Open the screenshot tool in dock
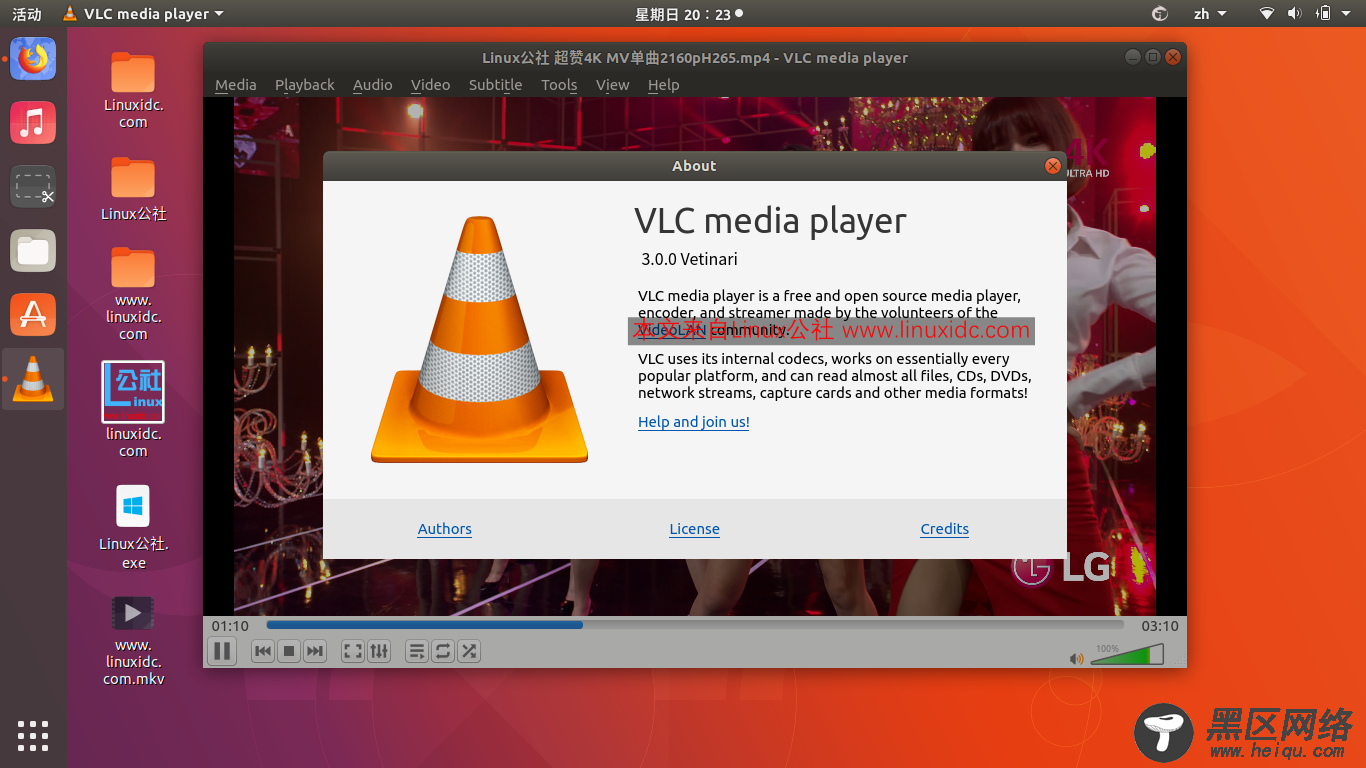1366x768 pixels. [33, 187]
